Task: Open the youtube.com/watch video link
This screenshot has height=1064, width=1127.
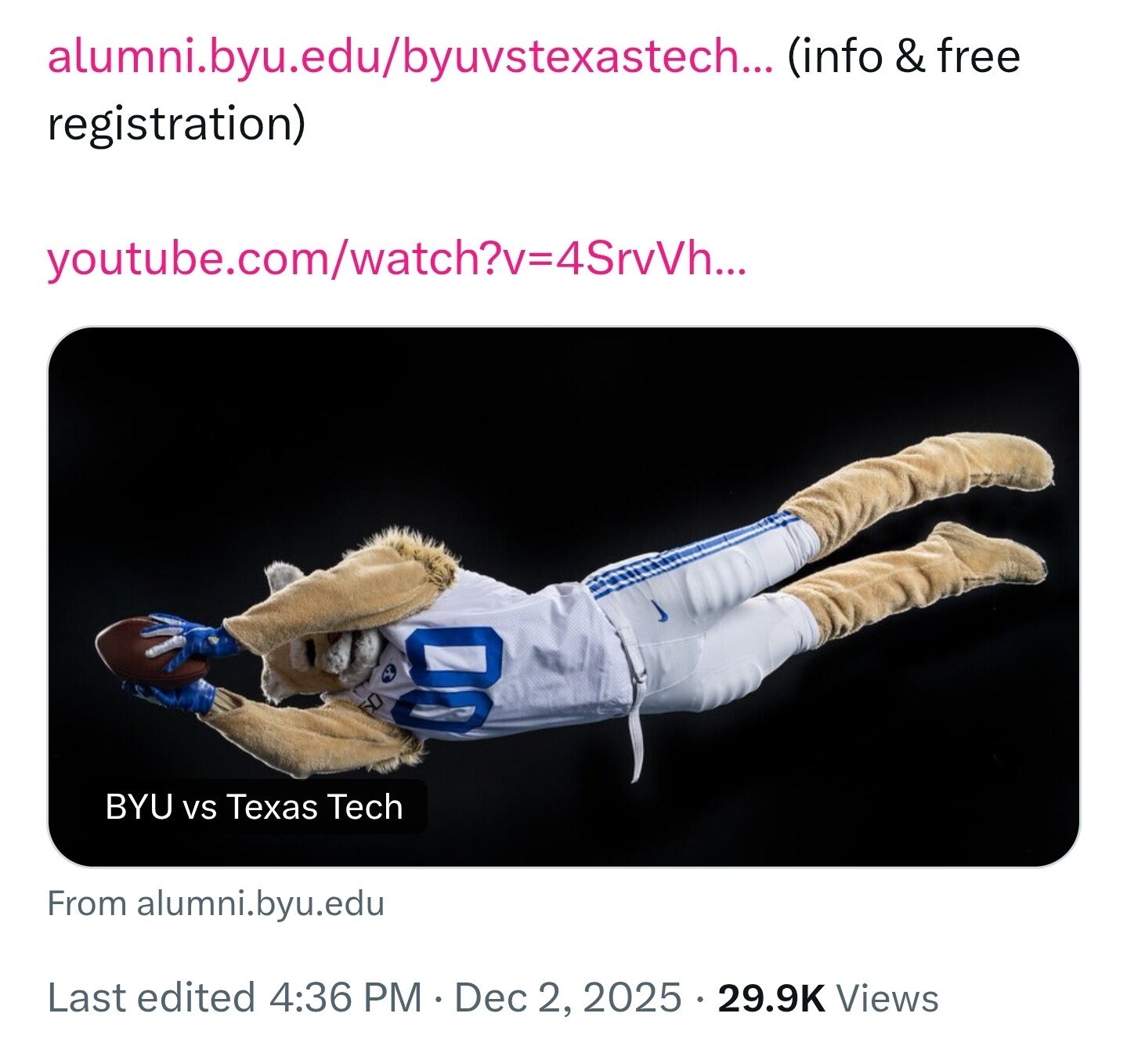Action: point(396,258)
